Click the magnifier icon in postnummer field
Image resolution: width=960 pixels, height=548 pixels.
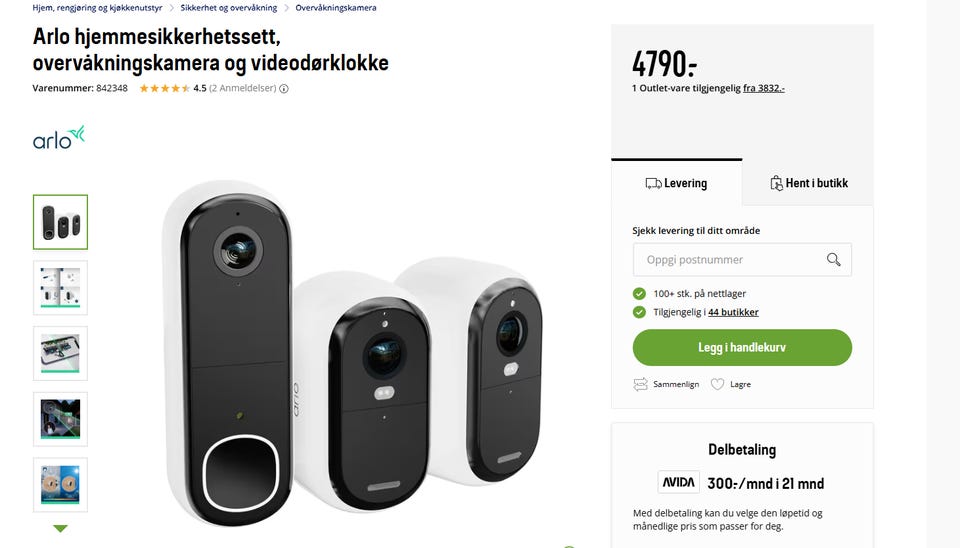[x=833, y=260]
